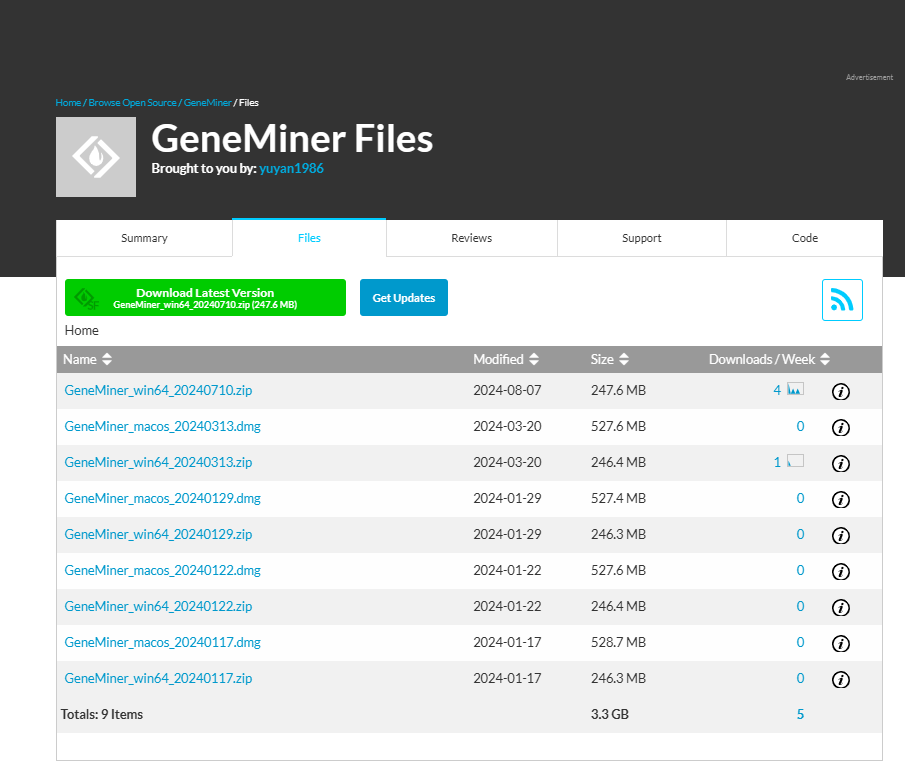This screenshot has width=905, height=770.
Task: Open the RSS feed icon
Action: [842, 300]
